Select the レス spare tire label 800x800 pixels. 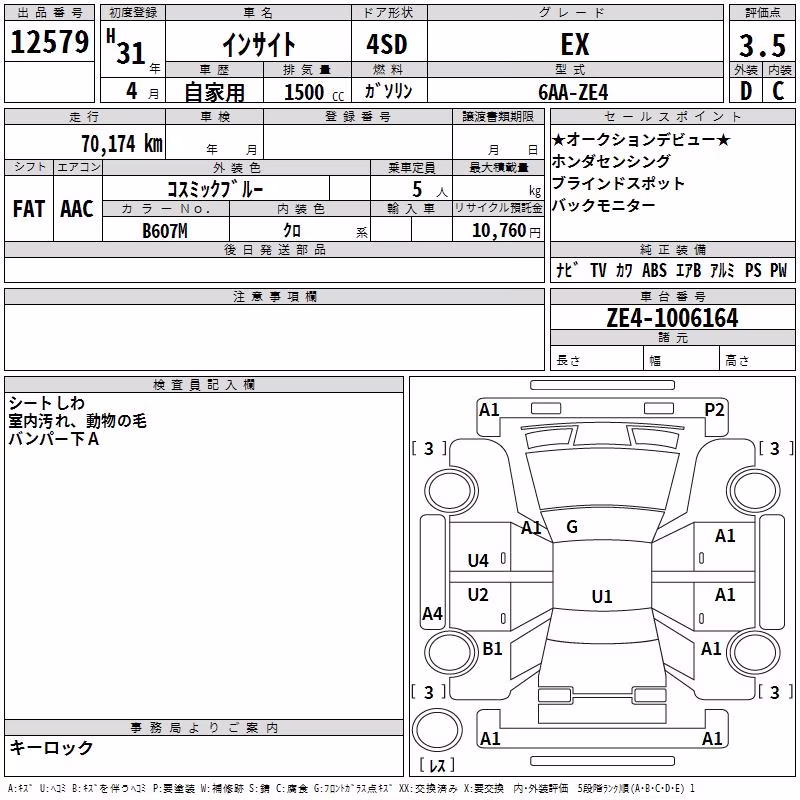pyautogui.click(x=437, y=765)
